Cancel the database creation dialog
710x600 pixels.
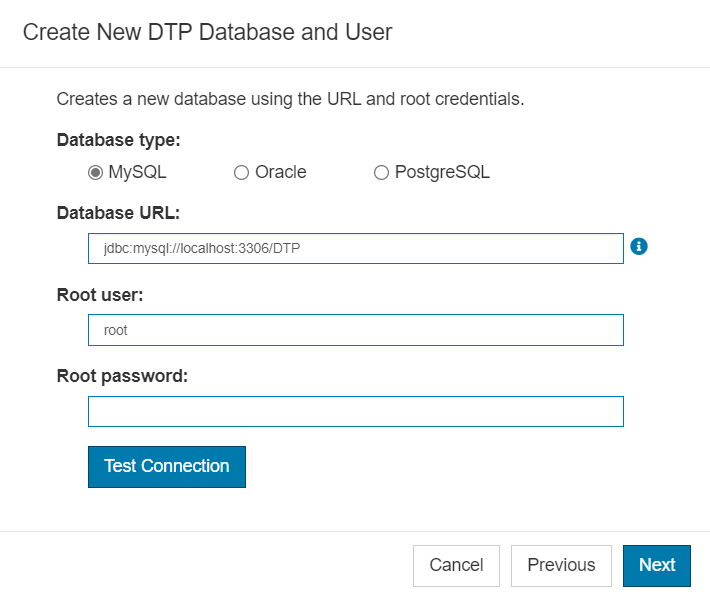click(x=456, y=566)
